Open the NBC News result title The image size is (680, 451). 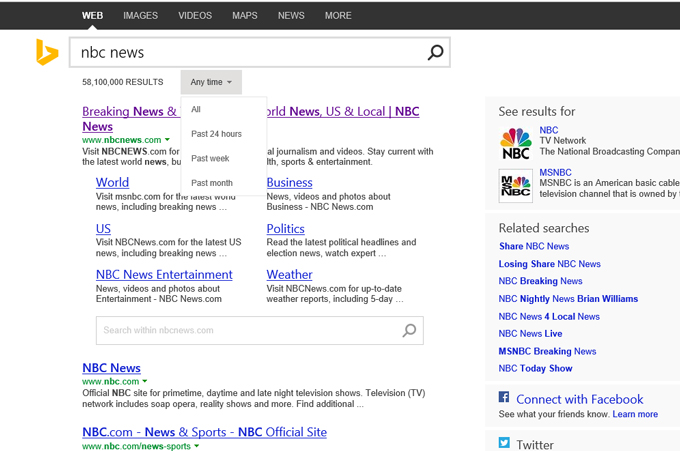(111, 368)
